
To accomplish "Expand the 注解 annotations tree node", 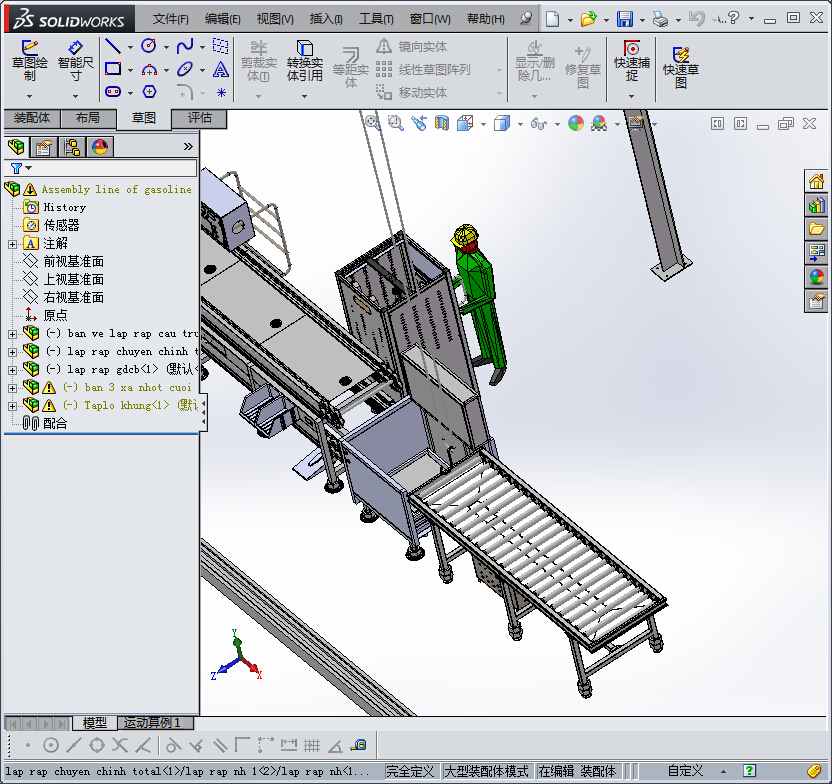I will pyautogui.click(x=12, y=243).
